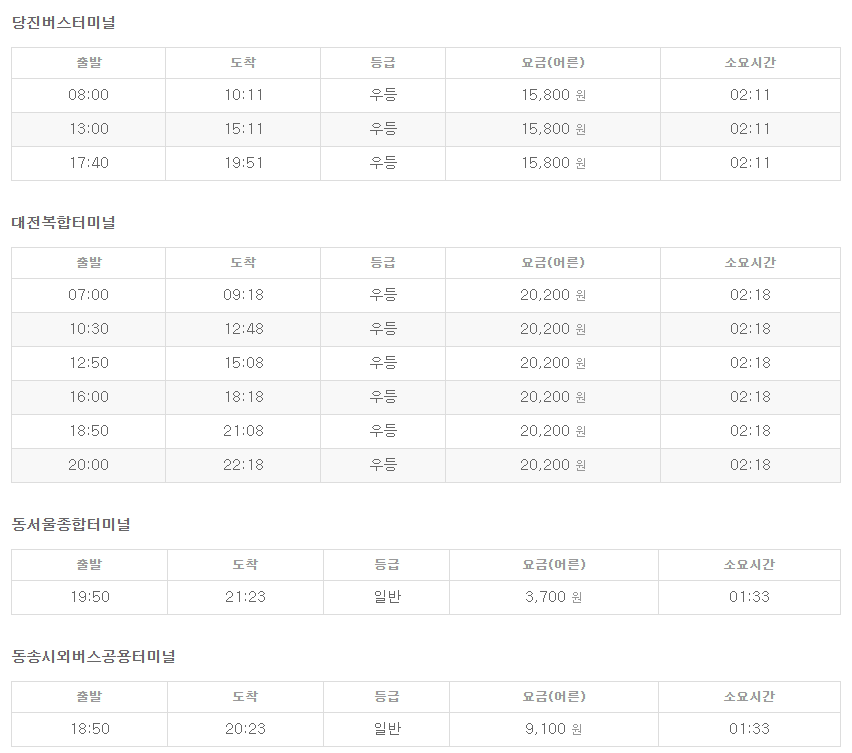
Task: Select the 20,200 원 fare in 10:30 row
Action: tap(553, 329)
